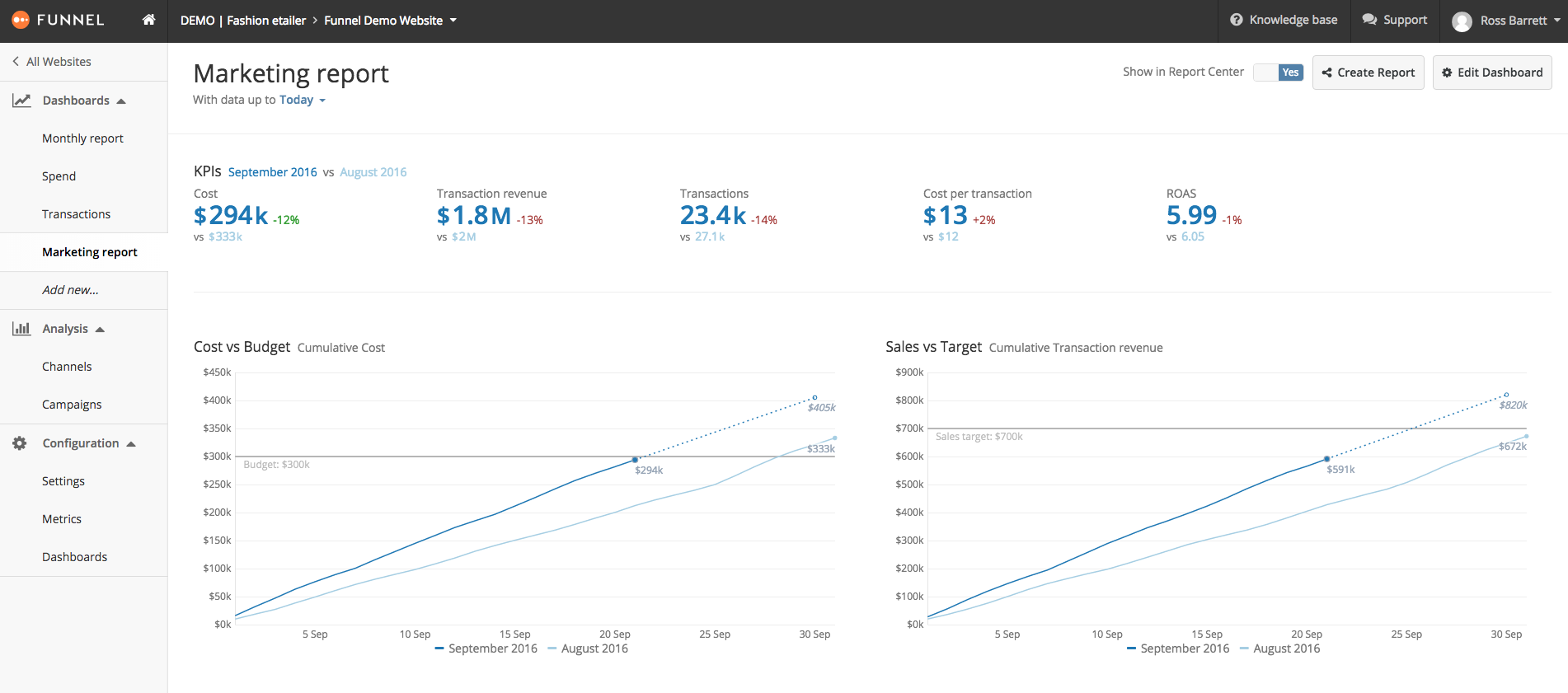1568x693 pixels.
Task: Click the Funnel logo icon
Action: [x=21, y=20]
